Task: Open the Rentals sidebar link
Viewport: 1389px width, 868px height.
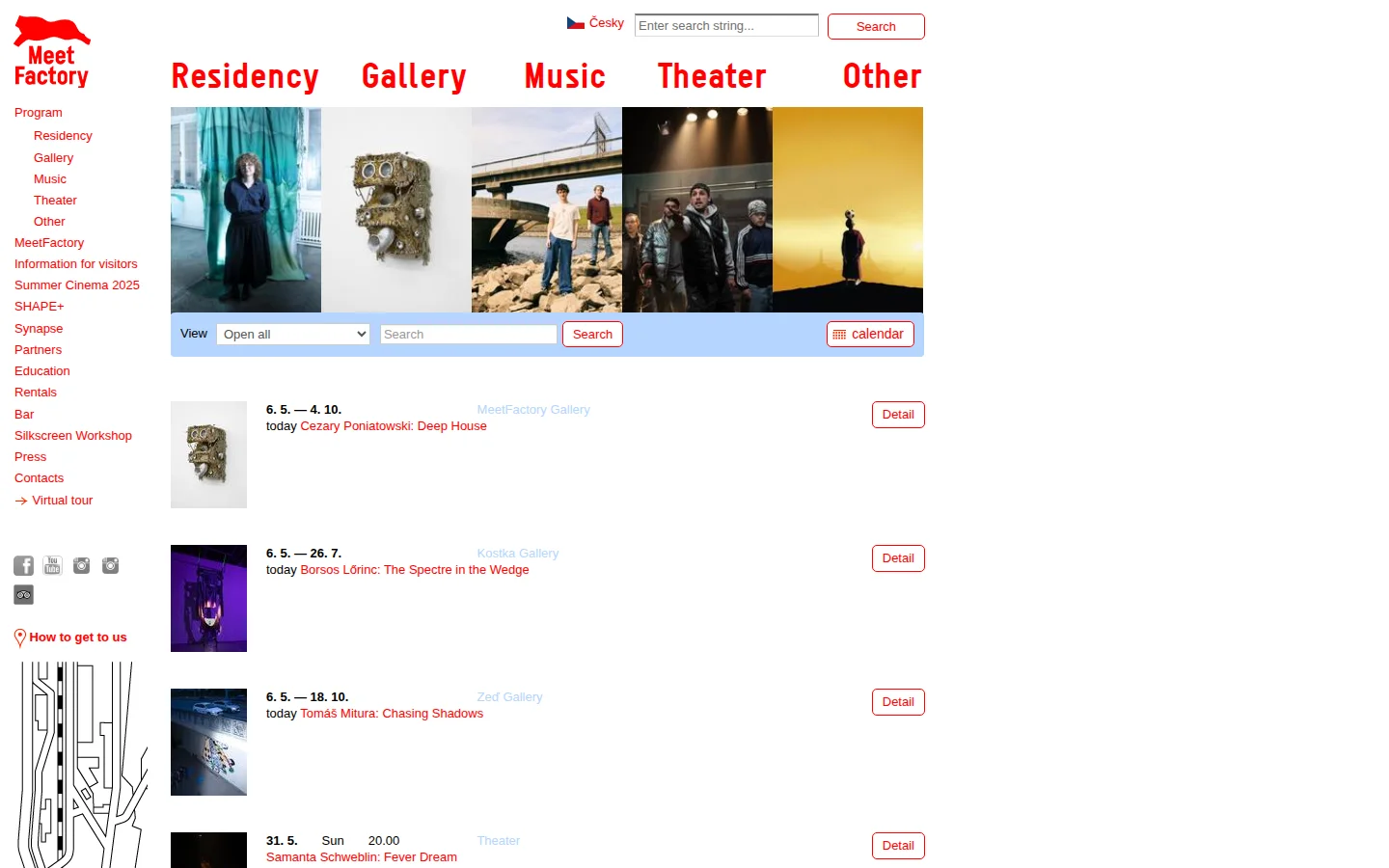Action: (x=36, y=393)
